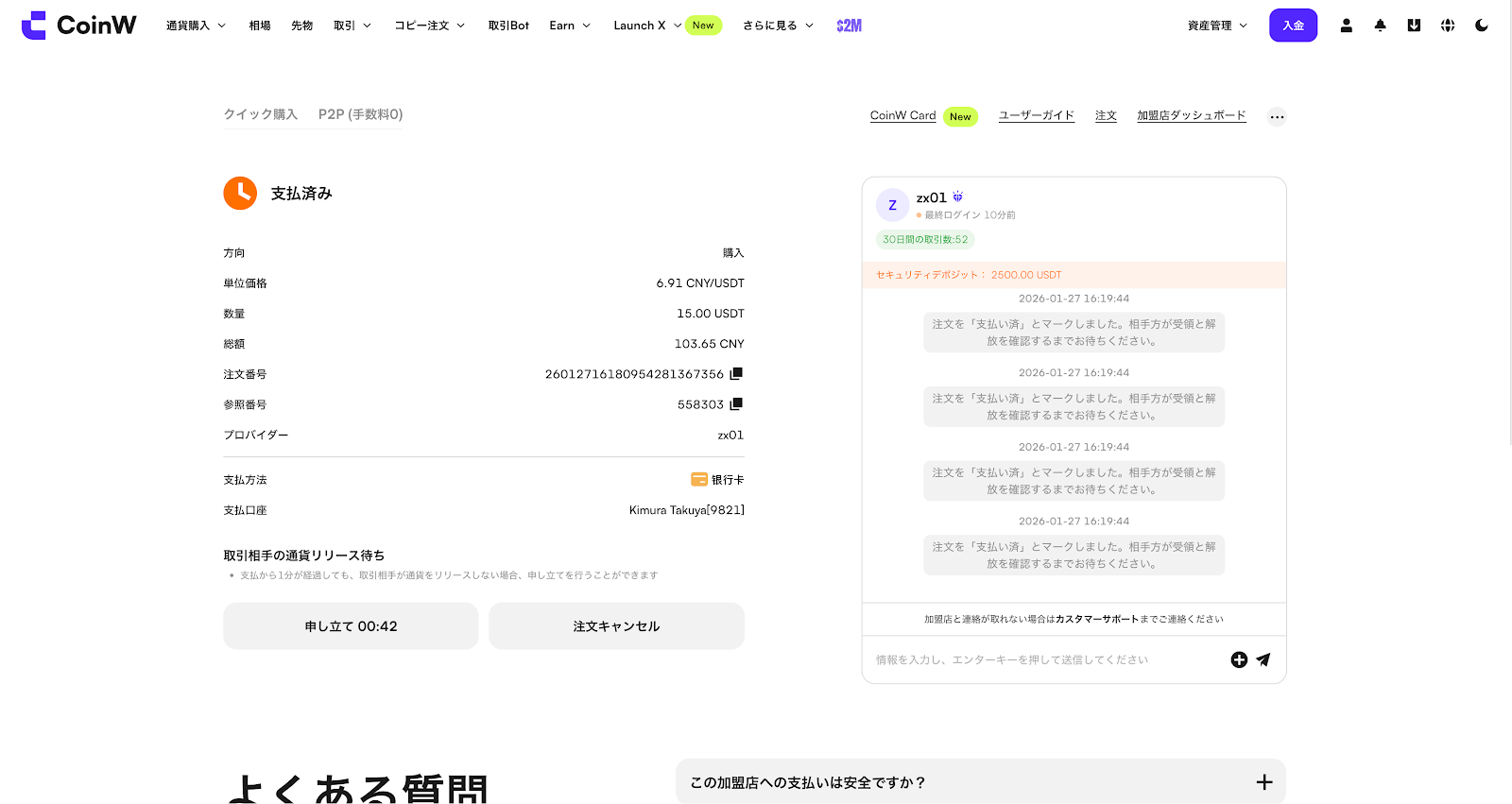
Task: Open the language globe icon
Action: pyautogui.click(x=1448, y=26)
